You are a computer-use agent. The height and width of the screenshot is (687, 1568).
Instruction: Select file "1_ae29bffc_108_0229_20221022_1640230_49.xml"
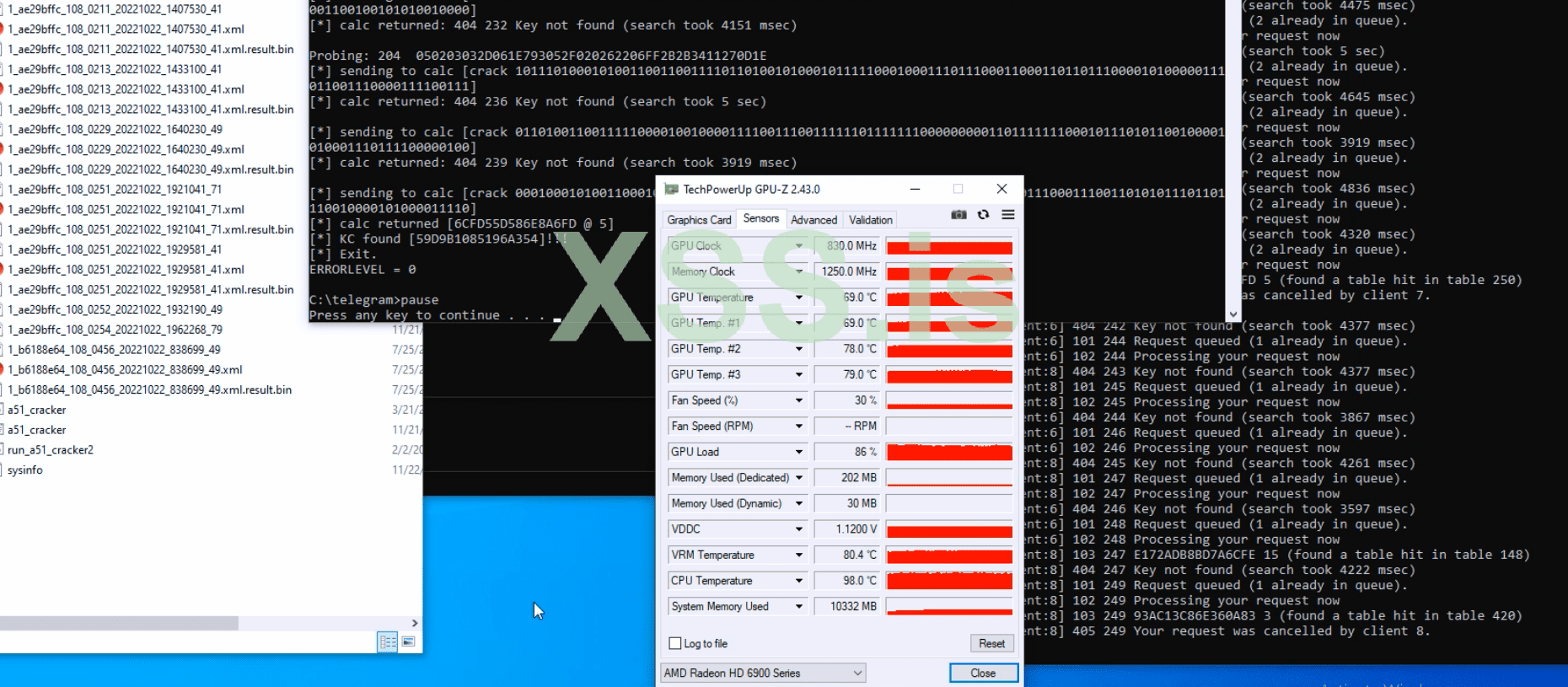pos(126,149)
